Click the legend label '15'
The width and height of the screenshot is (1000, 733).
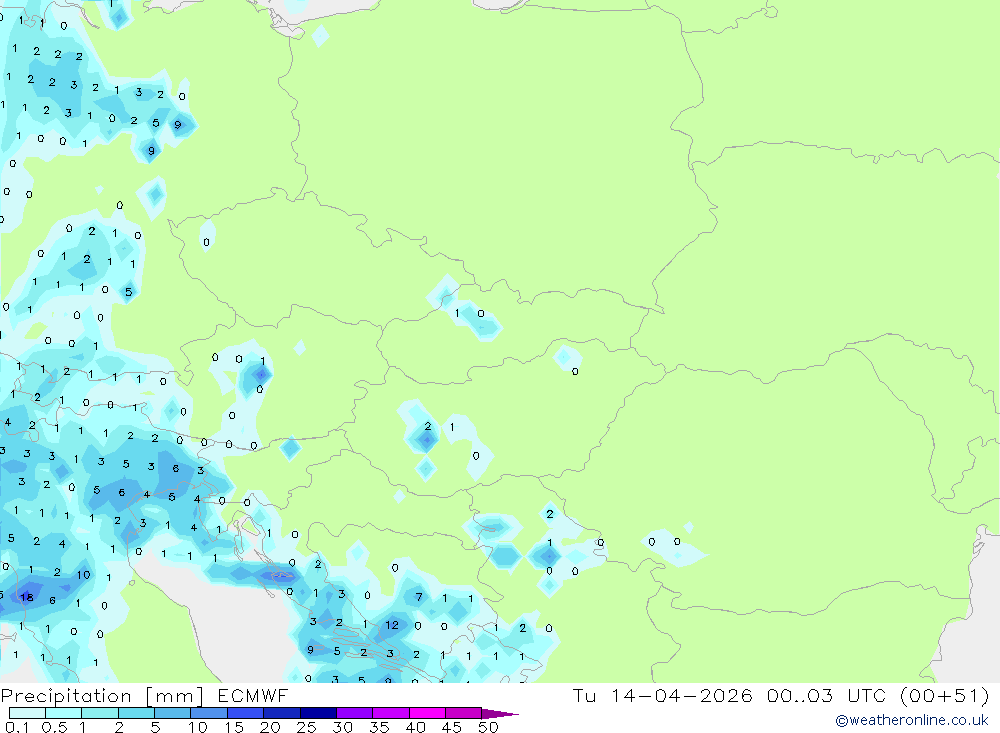(x=233, y=727)
